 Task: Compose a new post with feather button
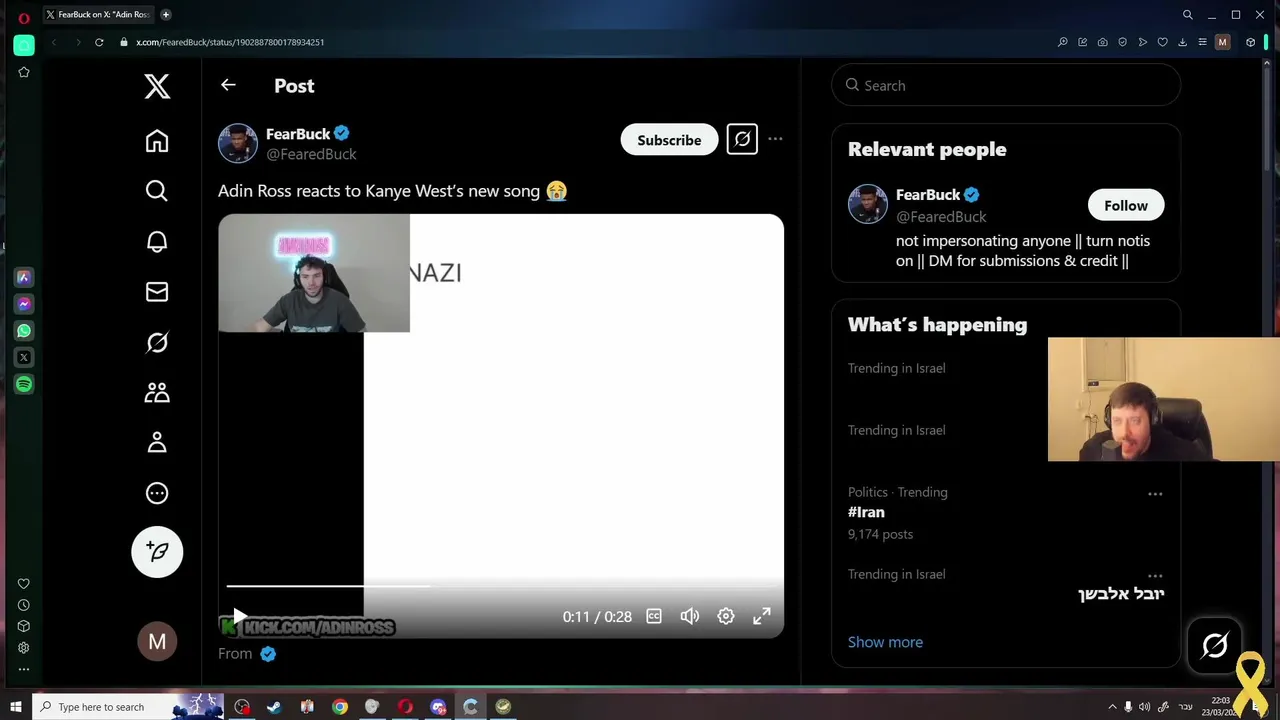(157, 552)
